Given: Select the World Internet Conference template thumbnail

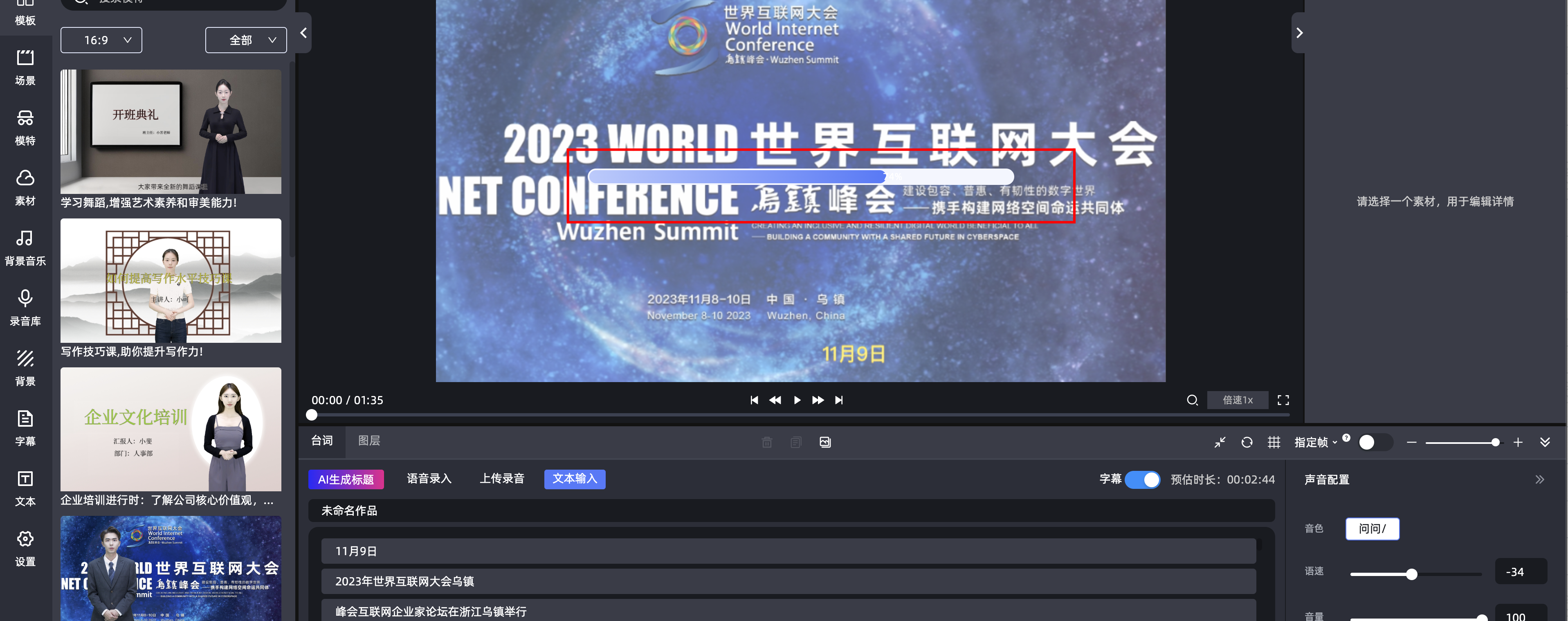Looking at the screenshot, I should coord(171,569).
